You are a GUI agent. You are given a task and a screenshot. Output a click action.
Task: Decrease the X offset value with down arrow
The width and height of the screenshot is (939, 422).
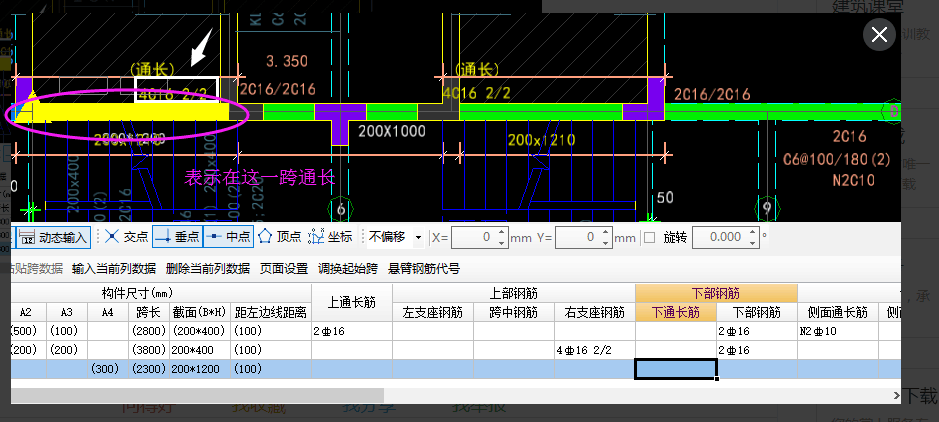pos(502,242)
